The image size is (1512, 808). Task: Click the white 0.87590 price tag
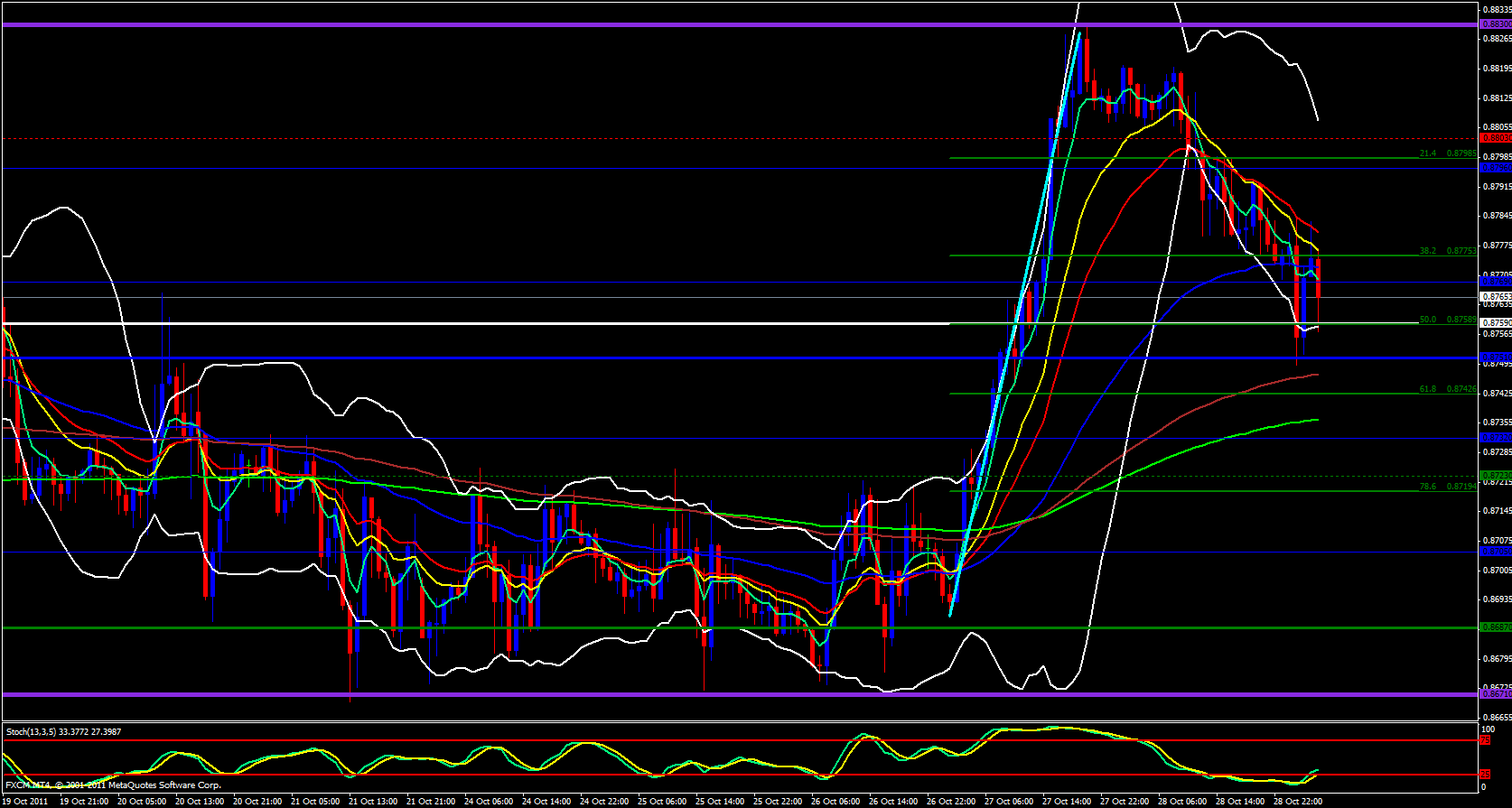[1495, 322]
